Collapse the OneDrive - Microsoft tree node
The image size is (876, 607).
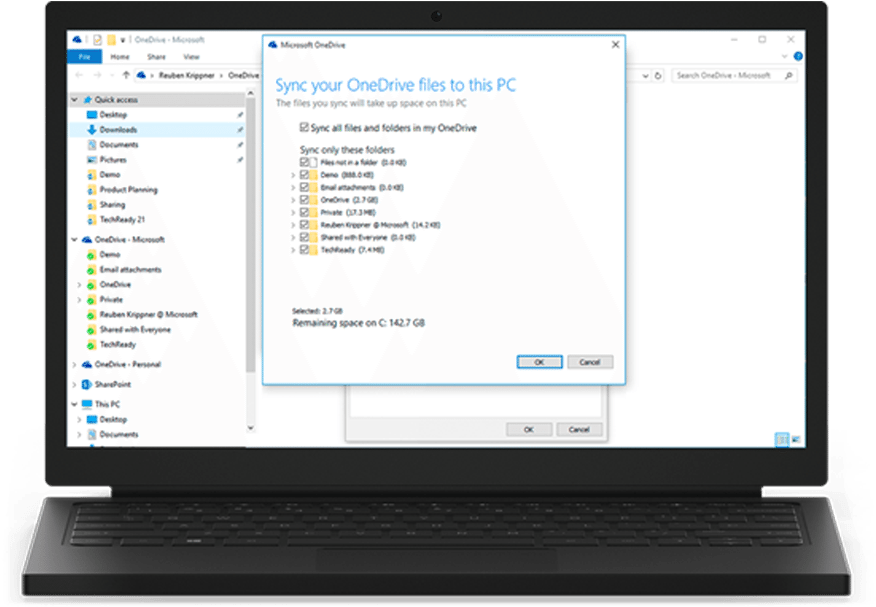pos(74,240)
